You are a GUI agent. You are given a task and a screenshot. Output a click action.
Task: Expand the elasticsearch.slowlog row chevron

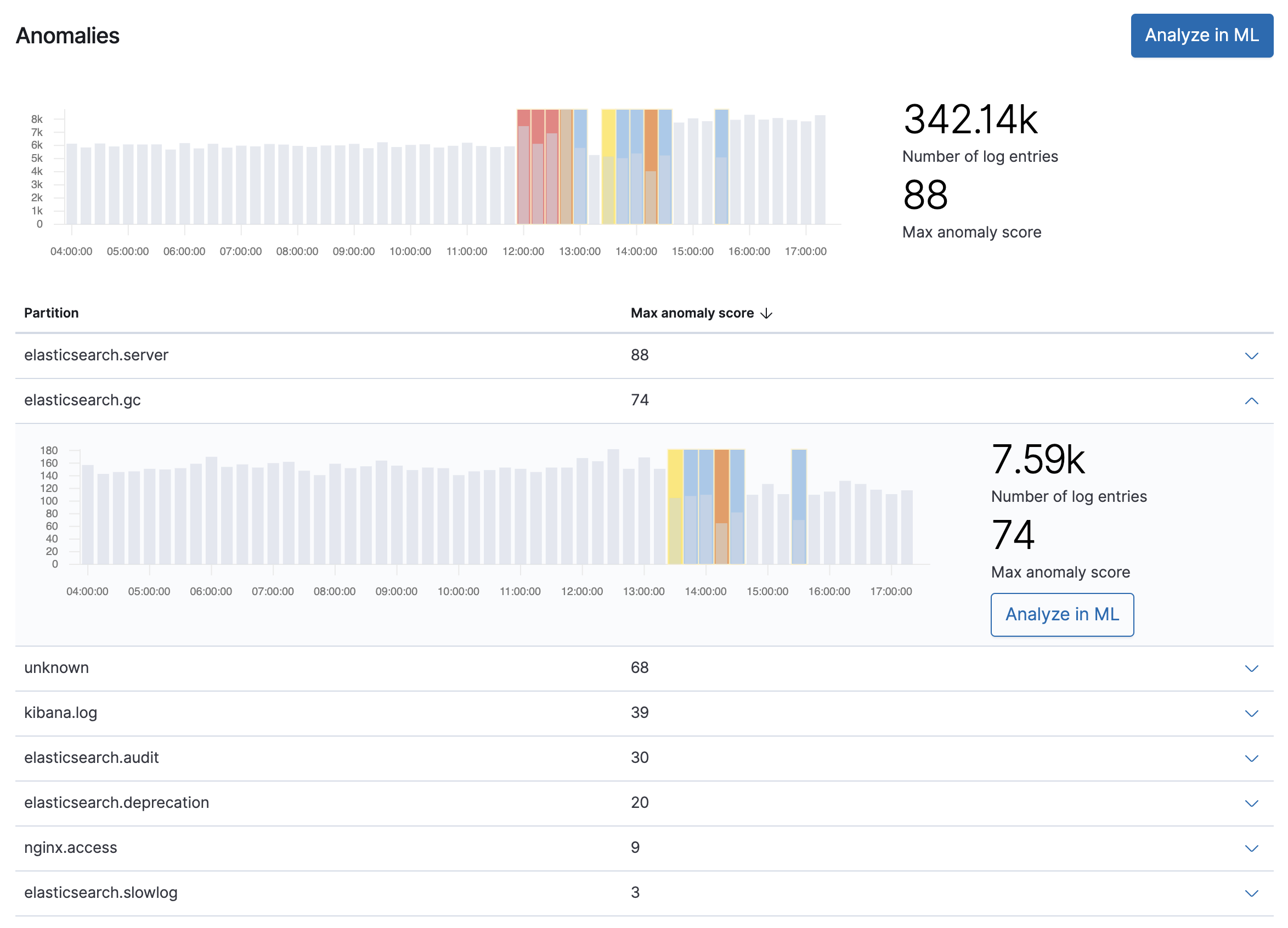1251,893
